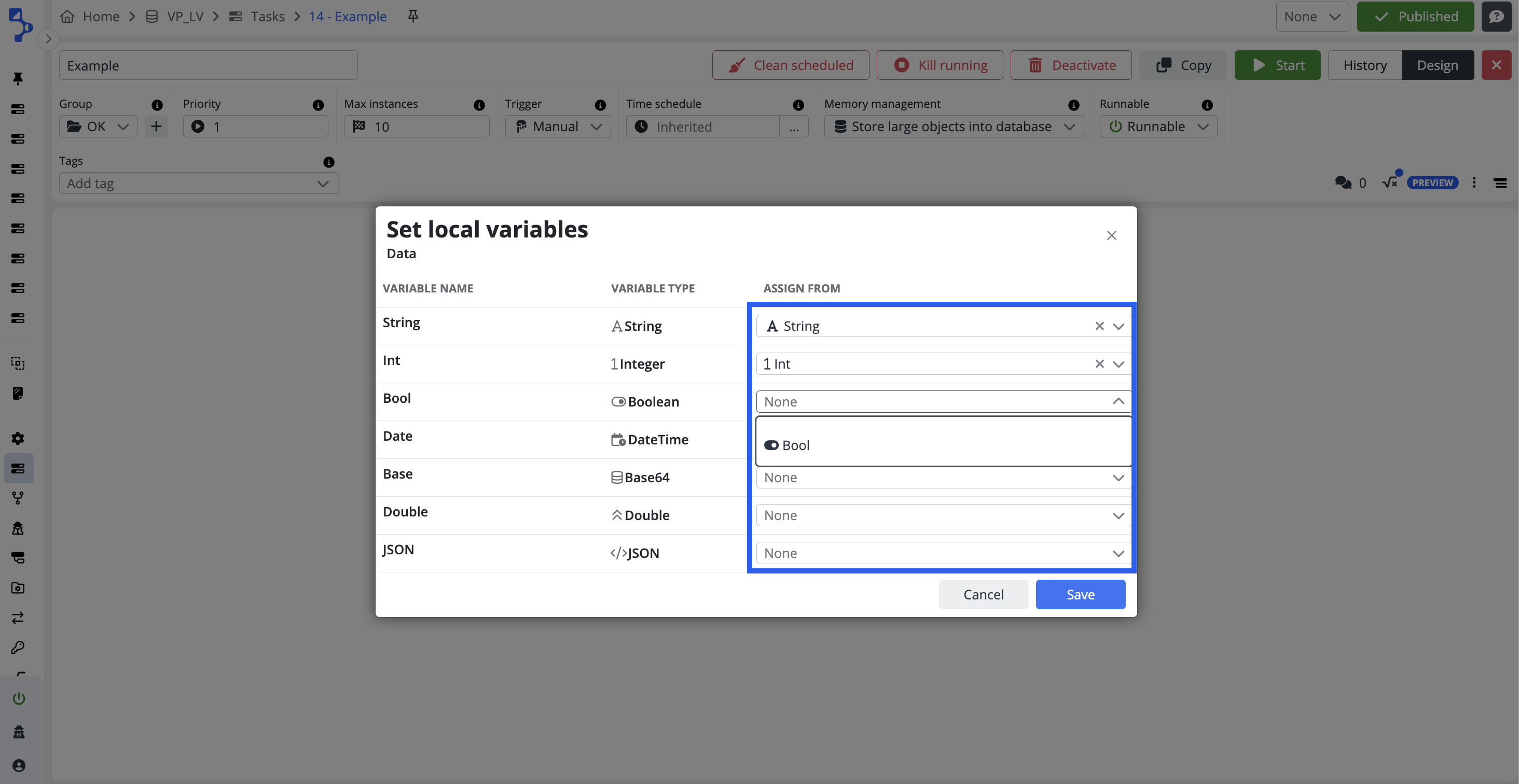Click the Example task name field

pos(208,65)
